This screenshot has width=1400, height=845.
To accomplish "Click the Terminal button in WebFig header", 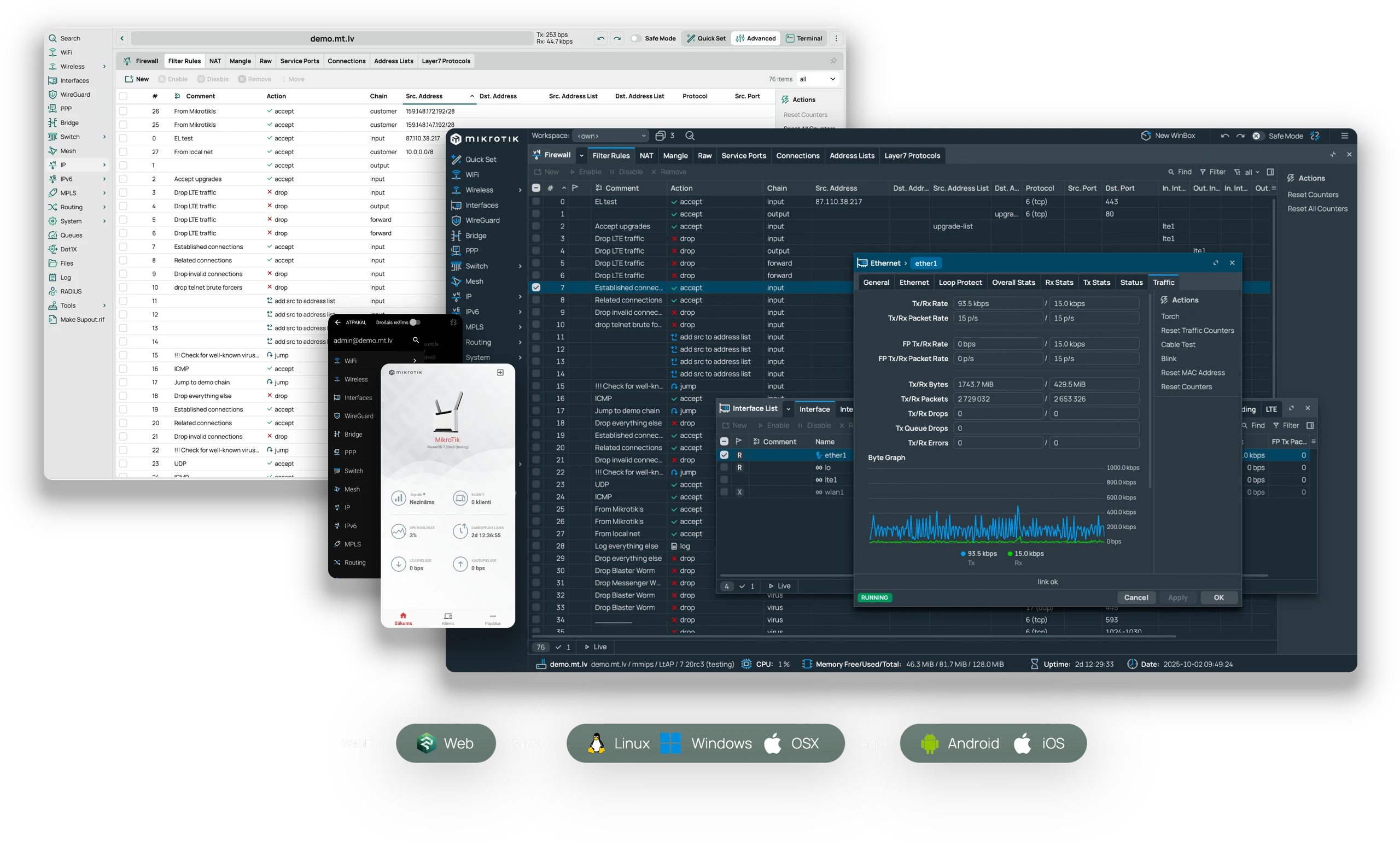I will click(x=804, y=39).
